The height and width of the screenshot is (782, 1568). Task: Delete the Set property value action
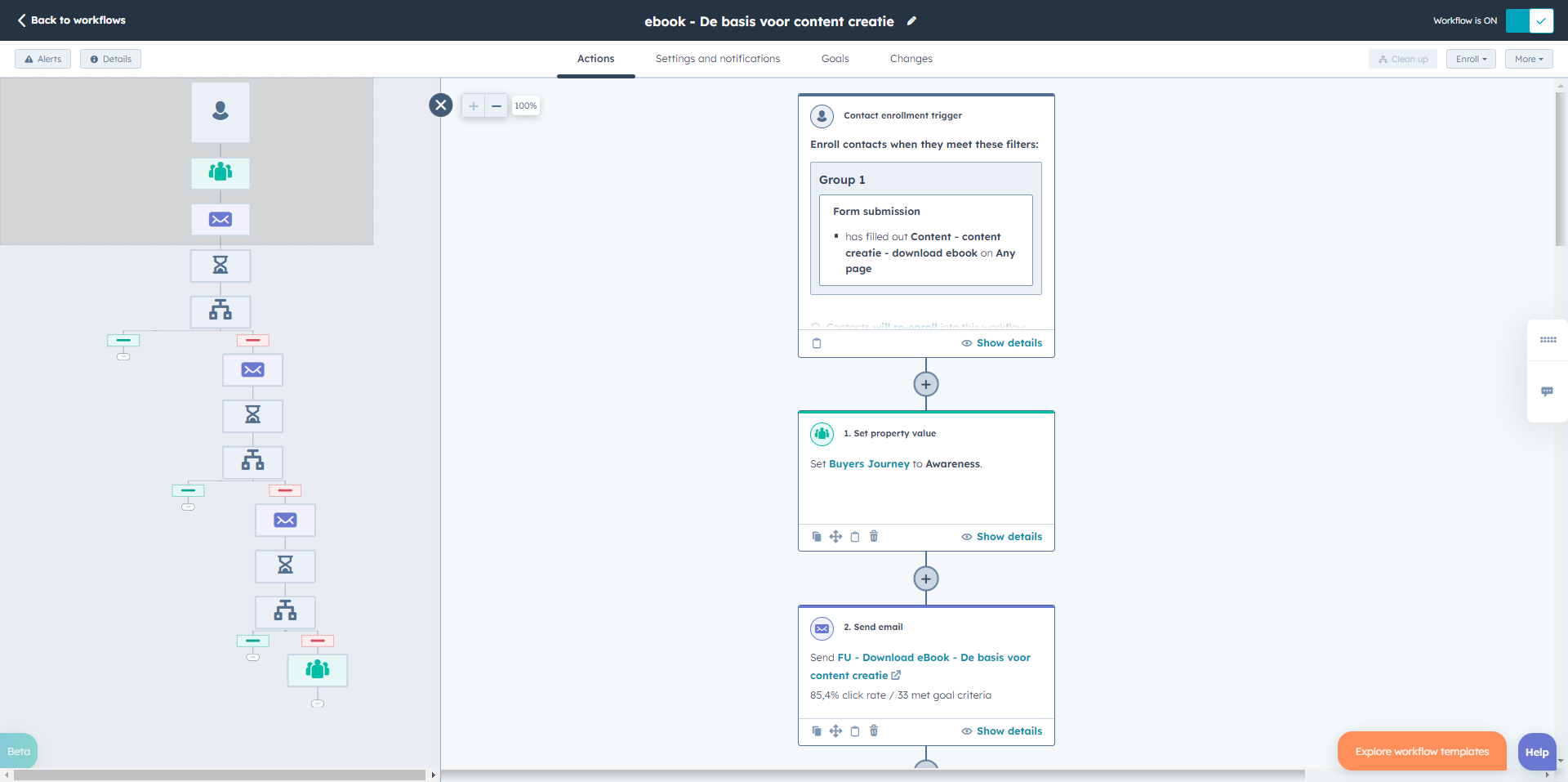pos(874,536)
